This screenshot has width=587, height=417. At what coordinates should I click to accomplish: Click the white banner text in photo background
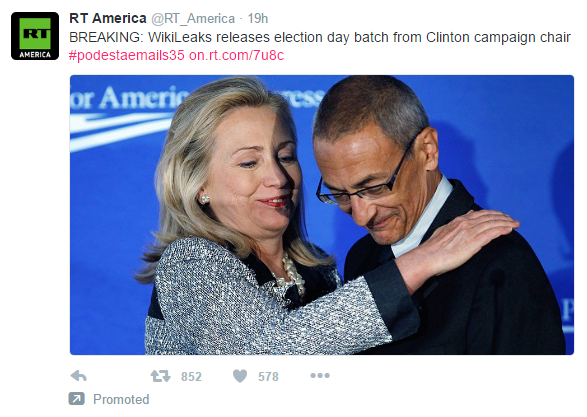pyautogui.click(x=195, y=97)
